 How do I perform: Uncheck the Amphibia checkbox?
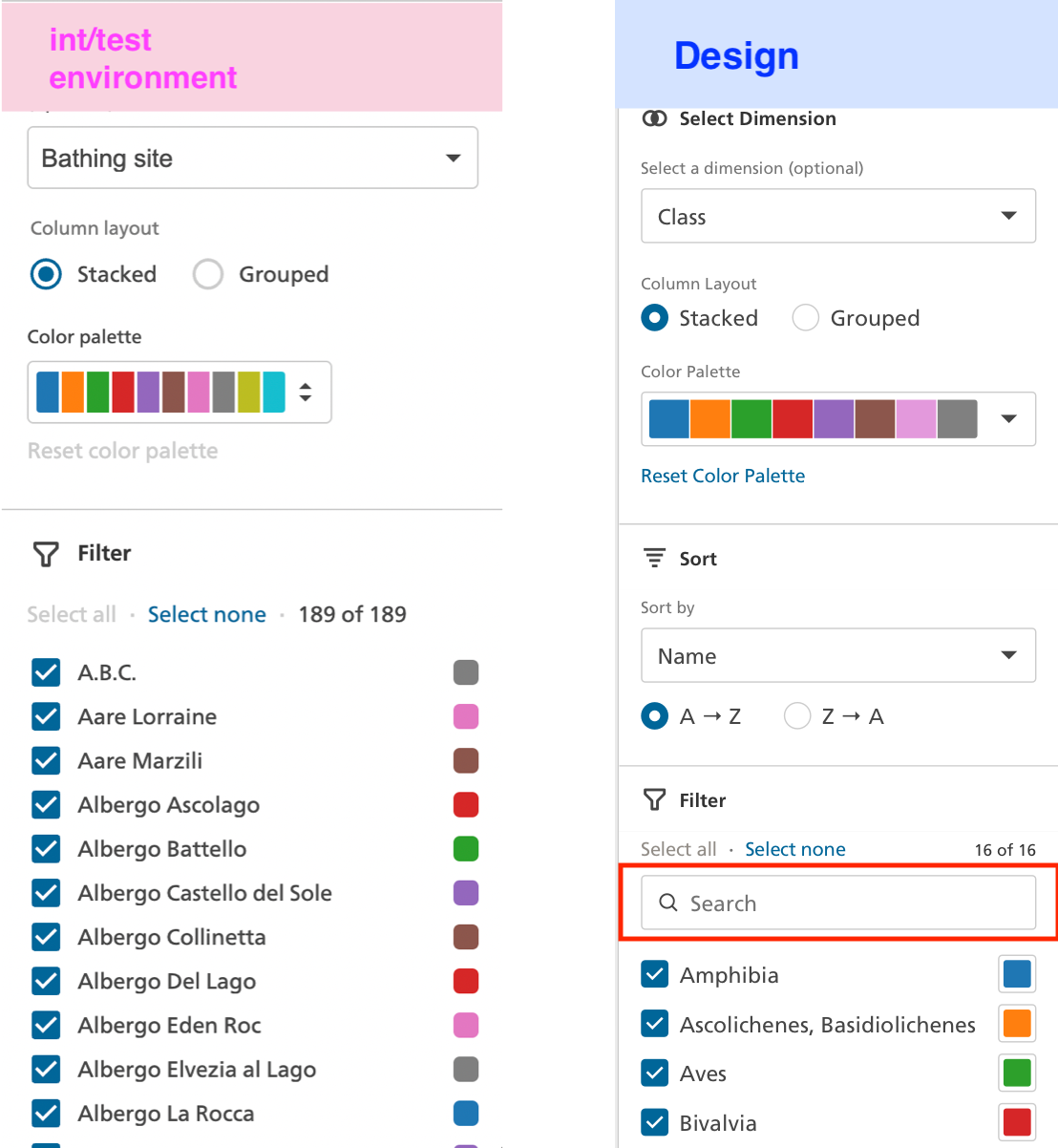click(x=655, y=974)
